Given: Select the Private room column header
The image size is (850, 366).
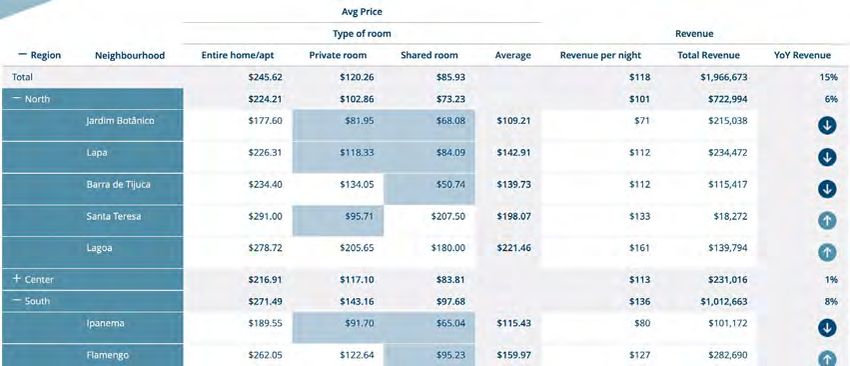Looking at the screenshot, I should click(x=338, y=55).
